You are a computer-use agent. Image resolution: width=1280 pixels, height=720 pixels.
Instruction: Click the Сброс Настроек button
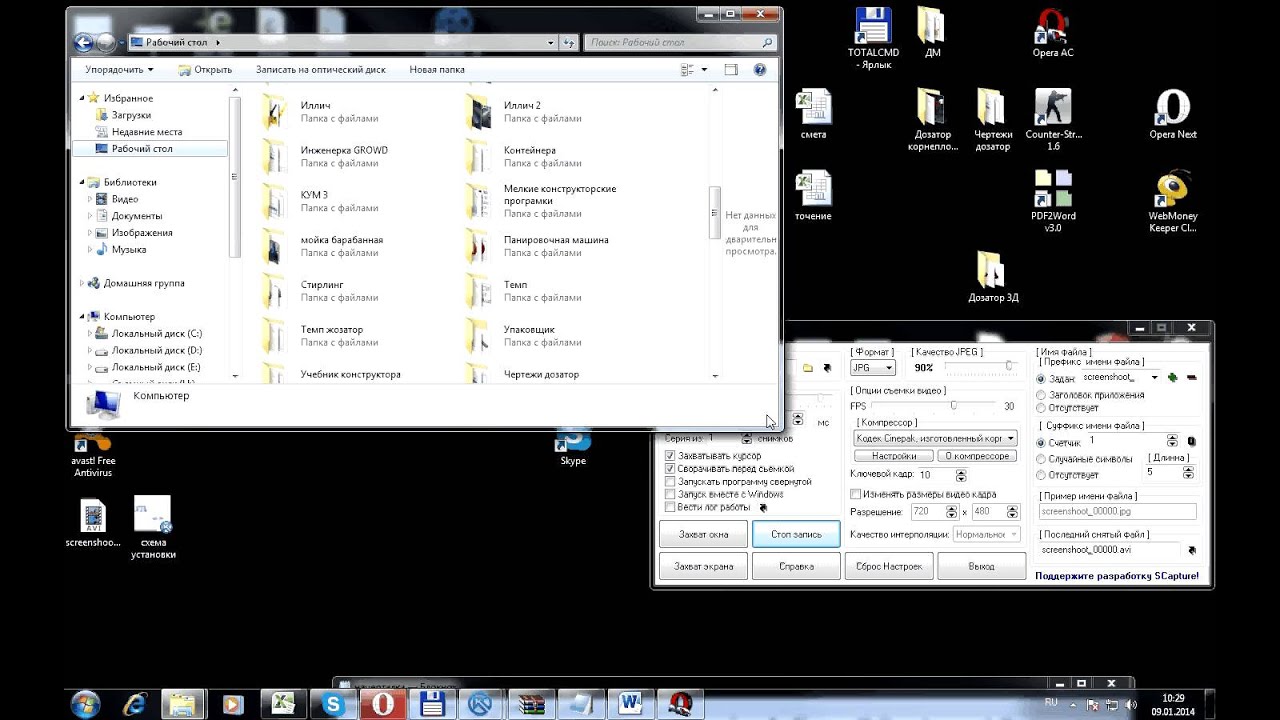tap(889, 566)
